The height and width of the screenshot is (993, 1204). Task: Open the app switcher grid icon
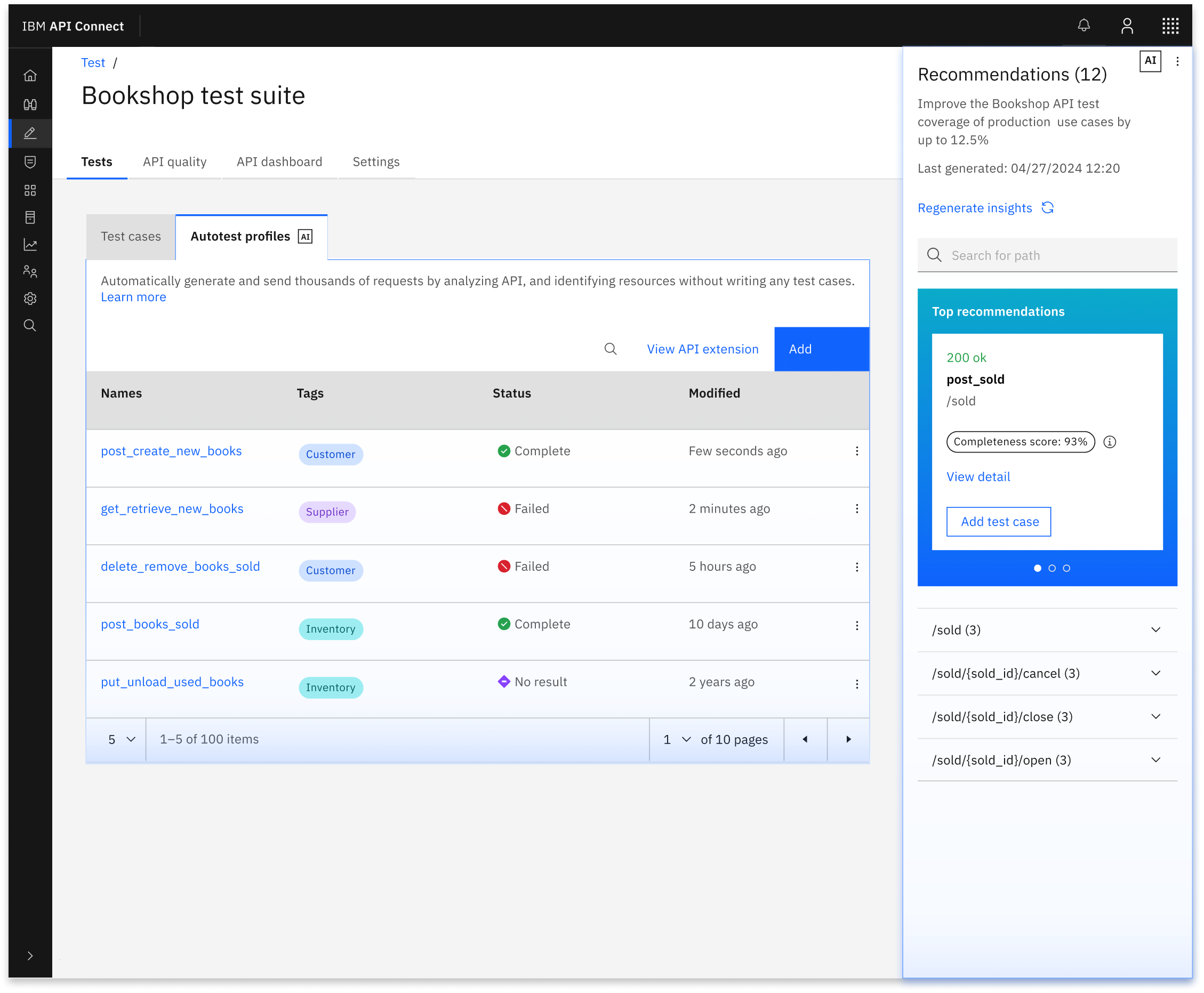pos(1171,26)
